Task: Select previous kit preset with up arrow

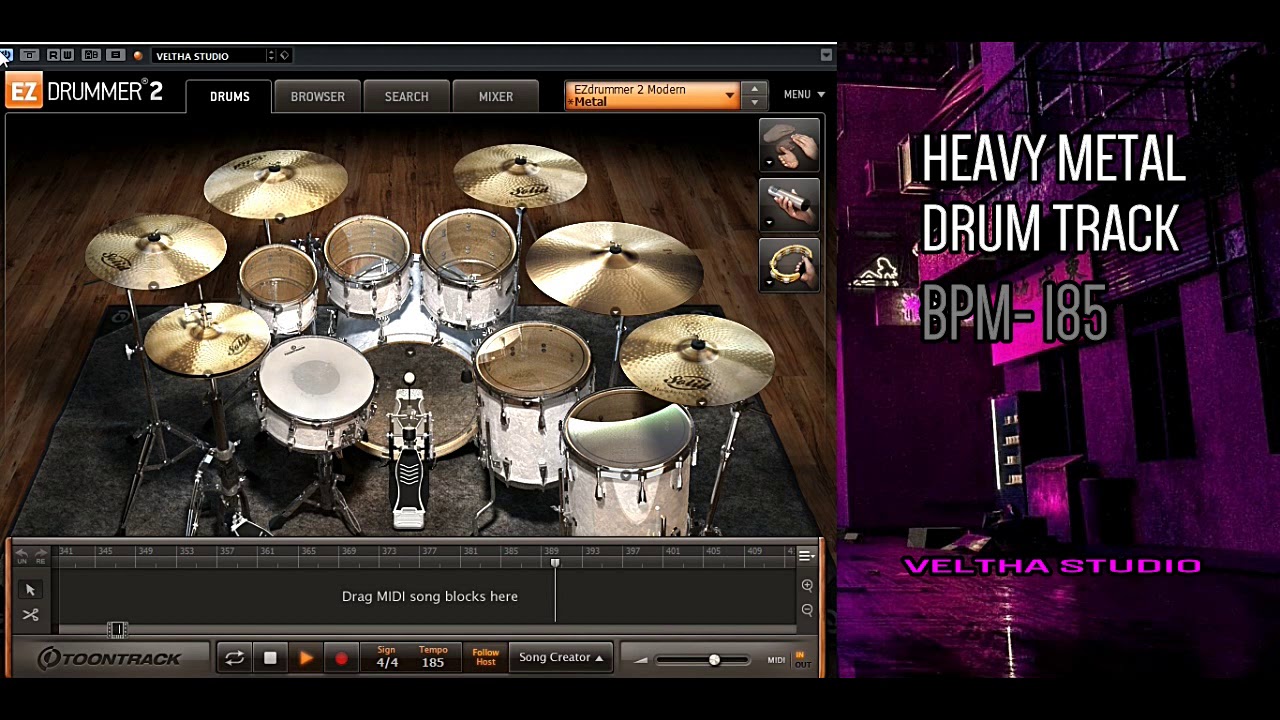Action: [x=755, y=88]
